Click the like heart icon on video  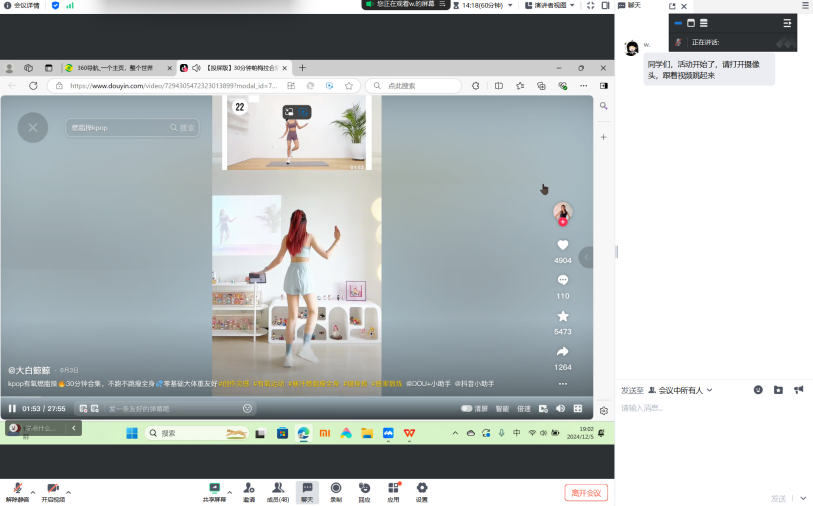pyautogui.click(x=562, y=245)
